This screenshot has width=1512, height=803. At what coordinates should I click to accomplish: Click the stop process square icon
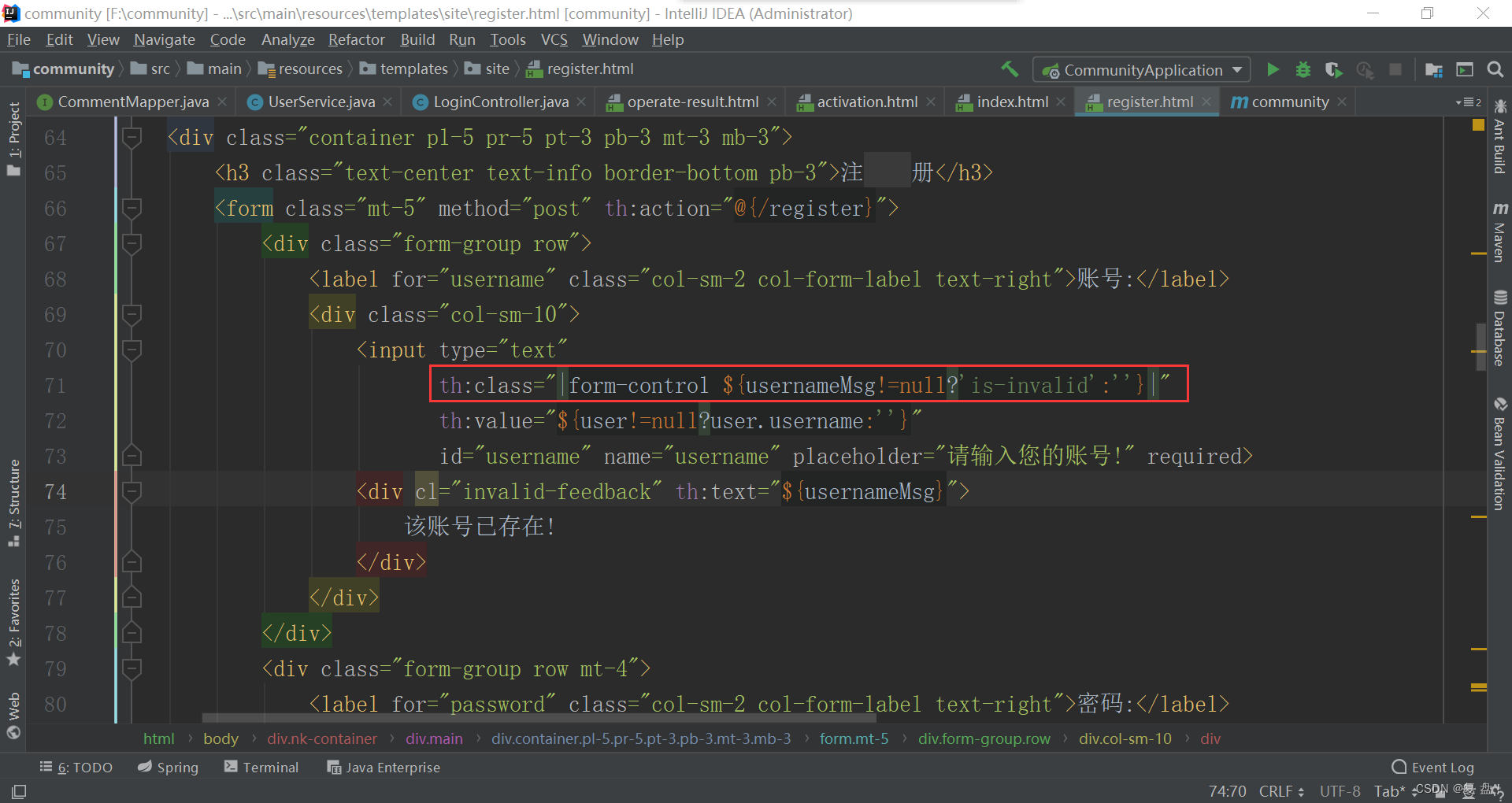pos(1395,69)
